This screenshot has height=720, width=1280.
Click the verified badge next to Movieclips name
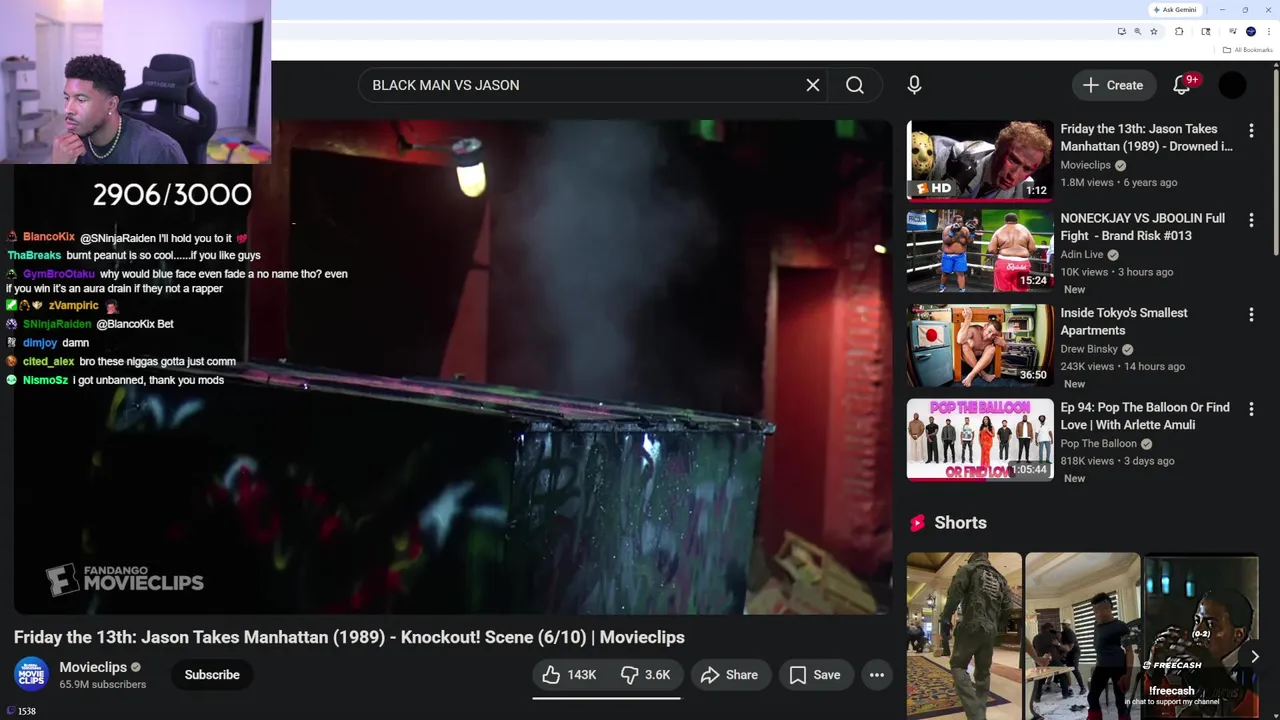tap(136, 667)
